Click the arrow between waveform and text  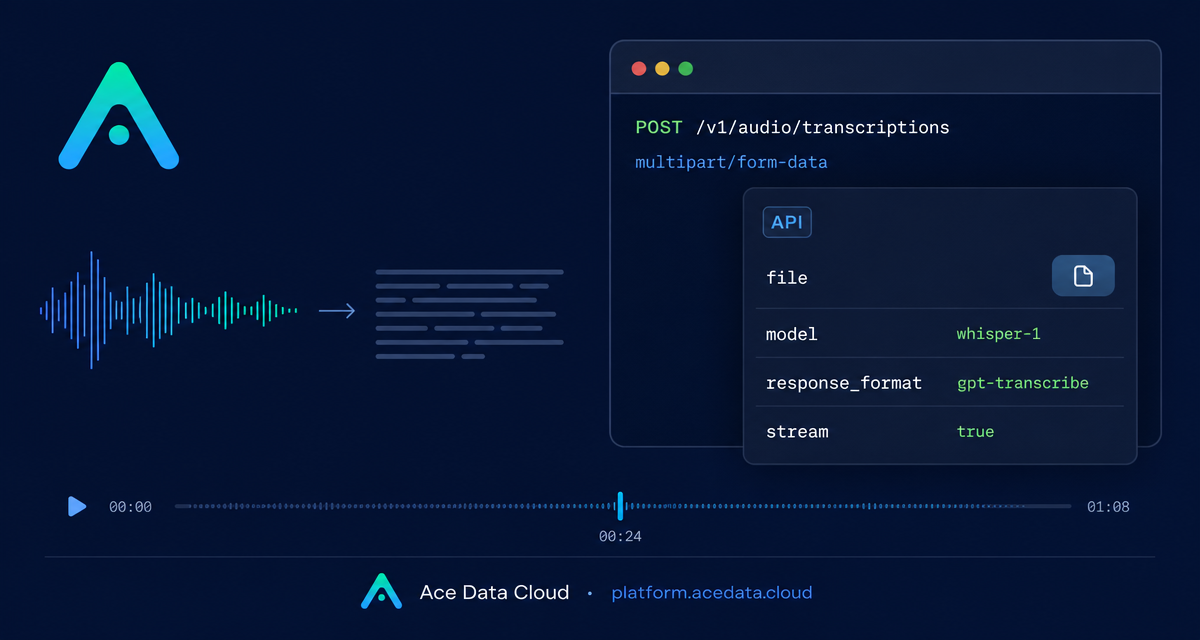click(x=337, y=311)
